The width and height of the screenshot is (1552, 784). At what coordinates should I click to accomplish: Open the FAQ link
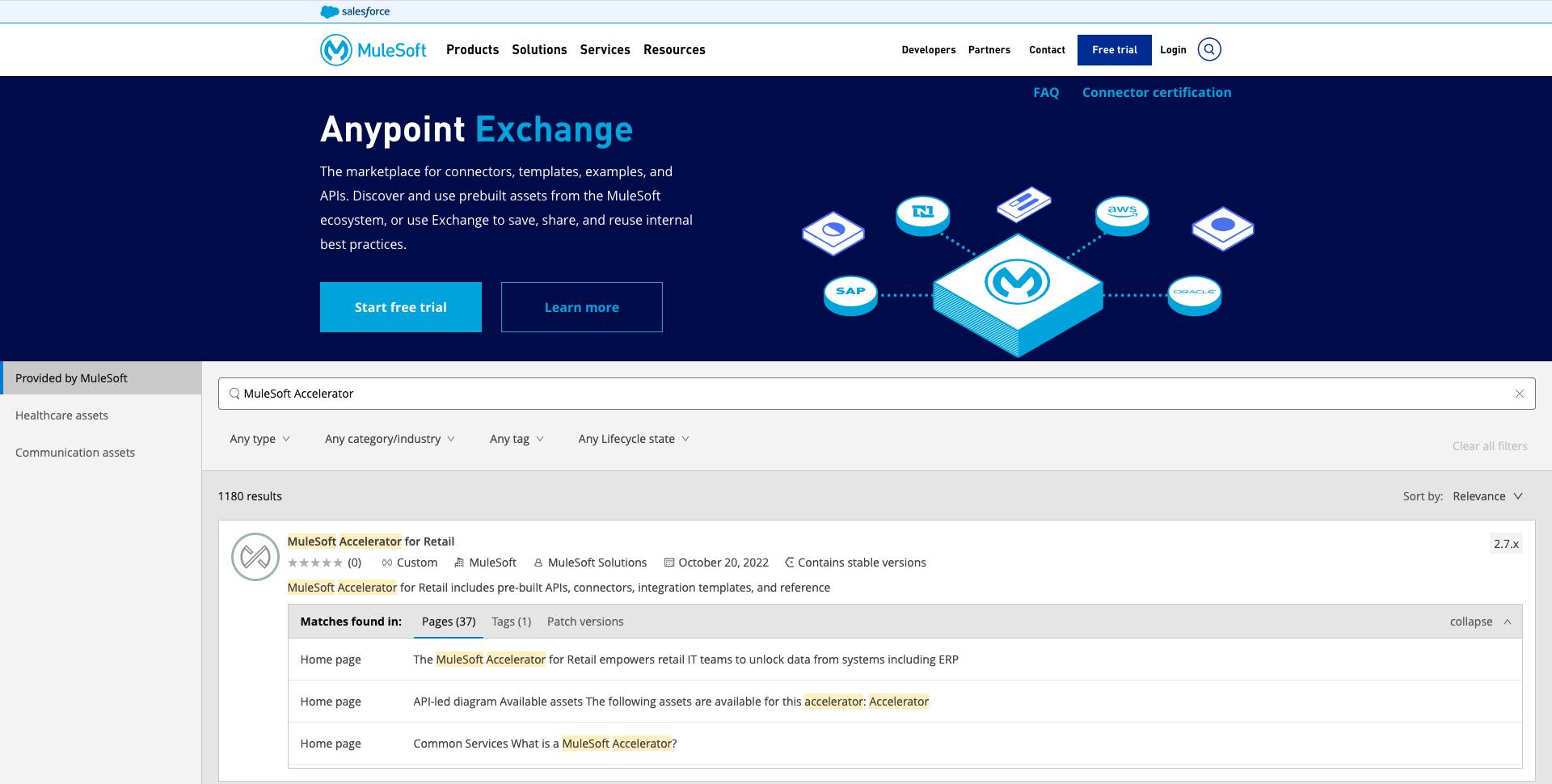[1046, 92]
